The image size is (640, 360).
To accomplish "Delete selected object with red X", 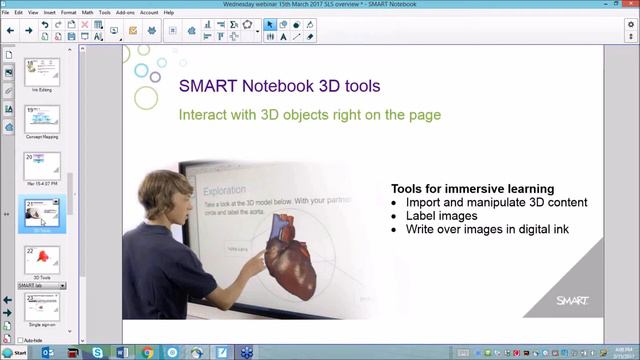I will 84,25.
